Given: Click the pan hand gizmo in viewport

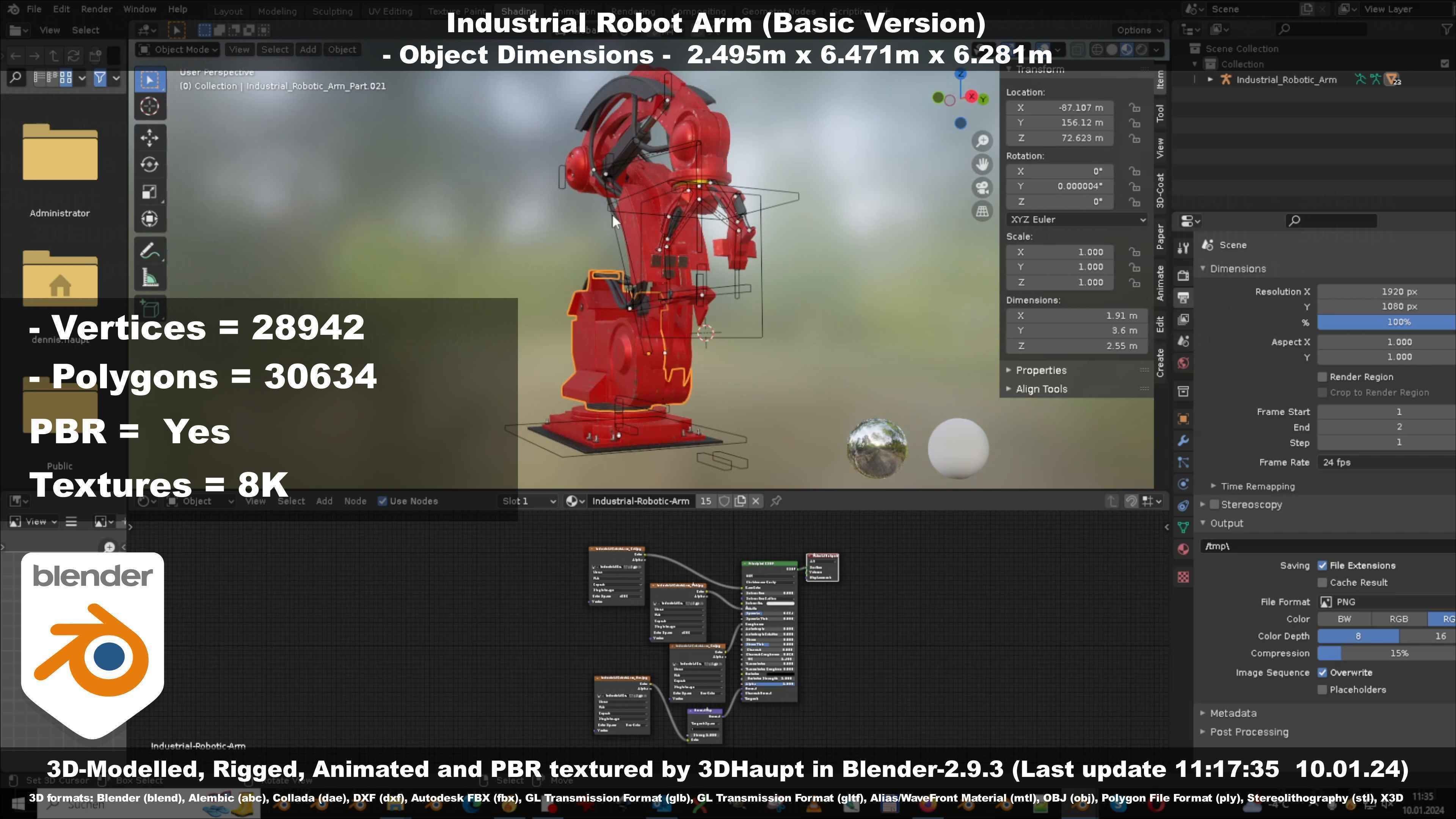Looking at the screenshot, I should tap(982, 165).
